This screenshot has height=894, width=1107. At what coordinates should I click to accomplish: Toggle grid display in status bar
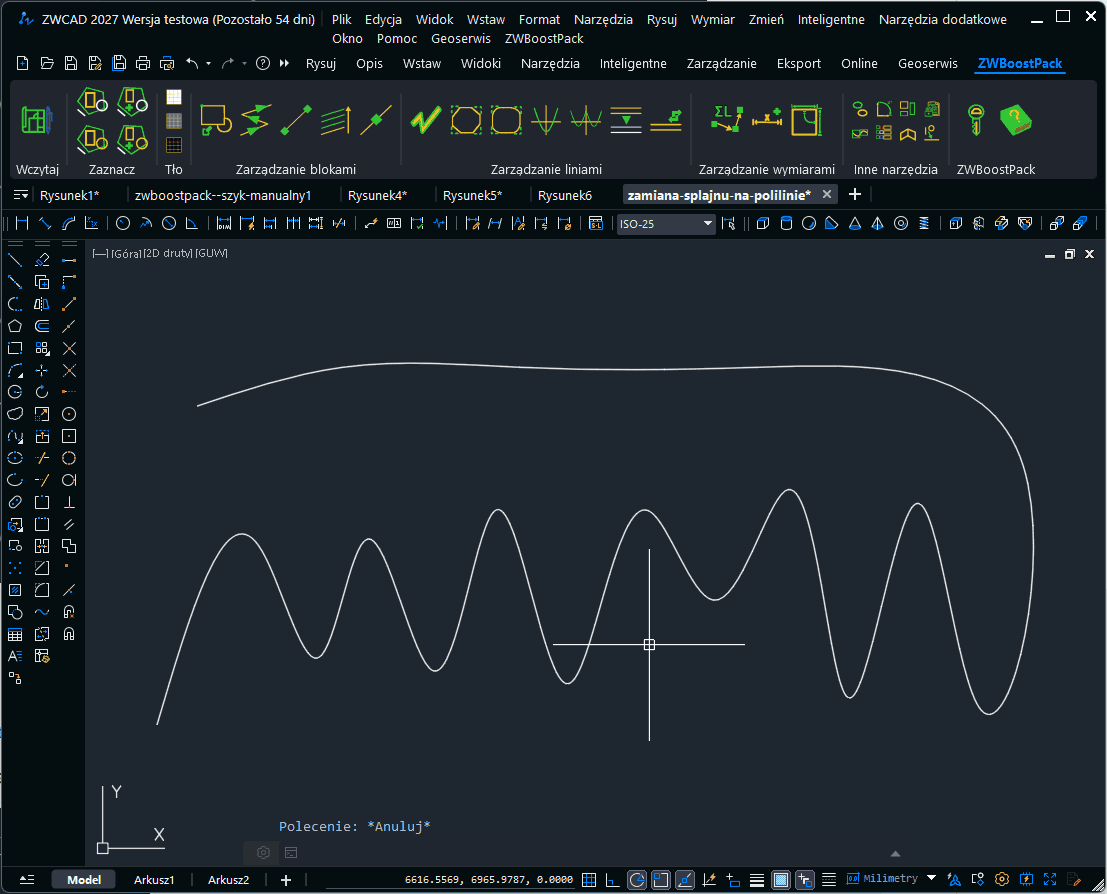tap(589, 880)
